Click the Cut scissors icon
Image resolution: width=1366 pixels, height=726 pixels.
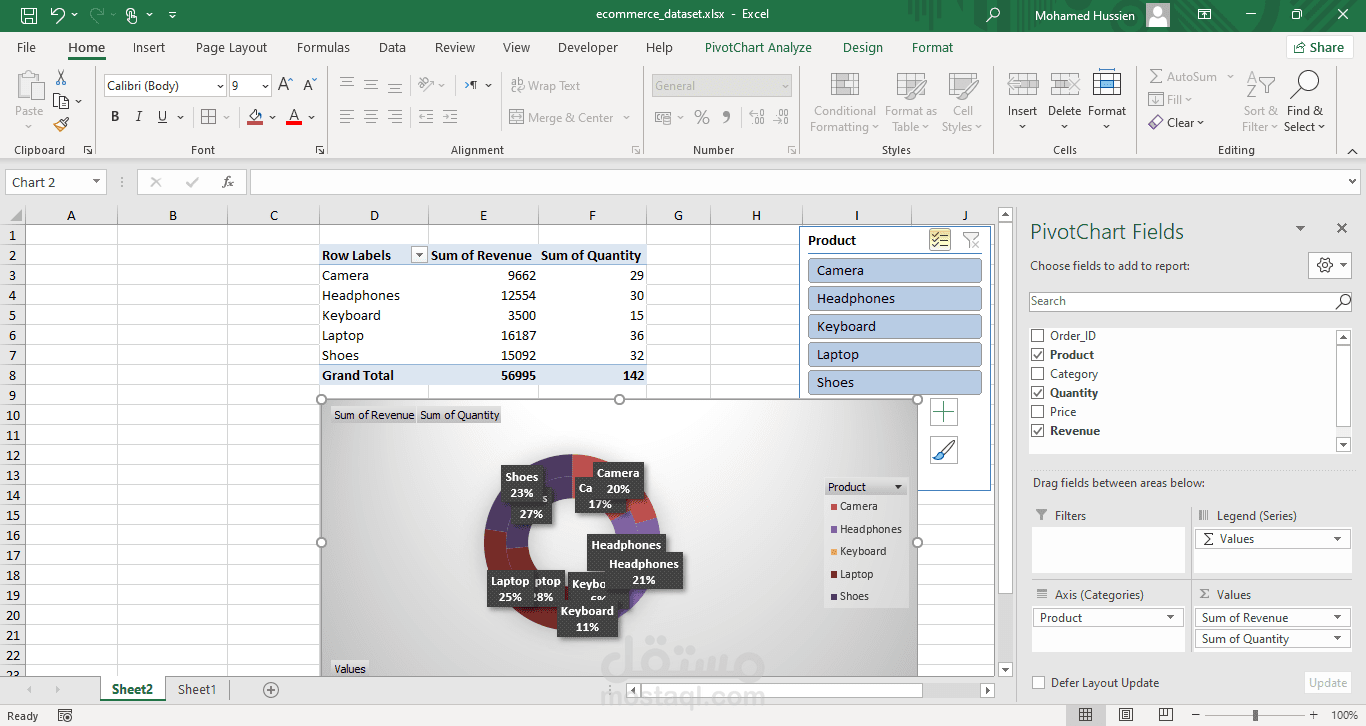pyautogui.click(x=61, y=77)
